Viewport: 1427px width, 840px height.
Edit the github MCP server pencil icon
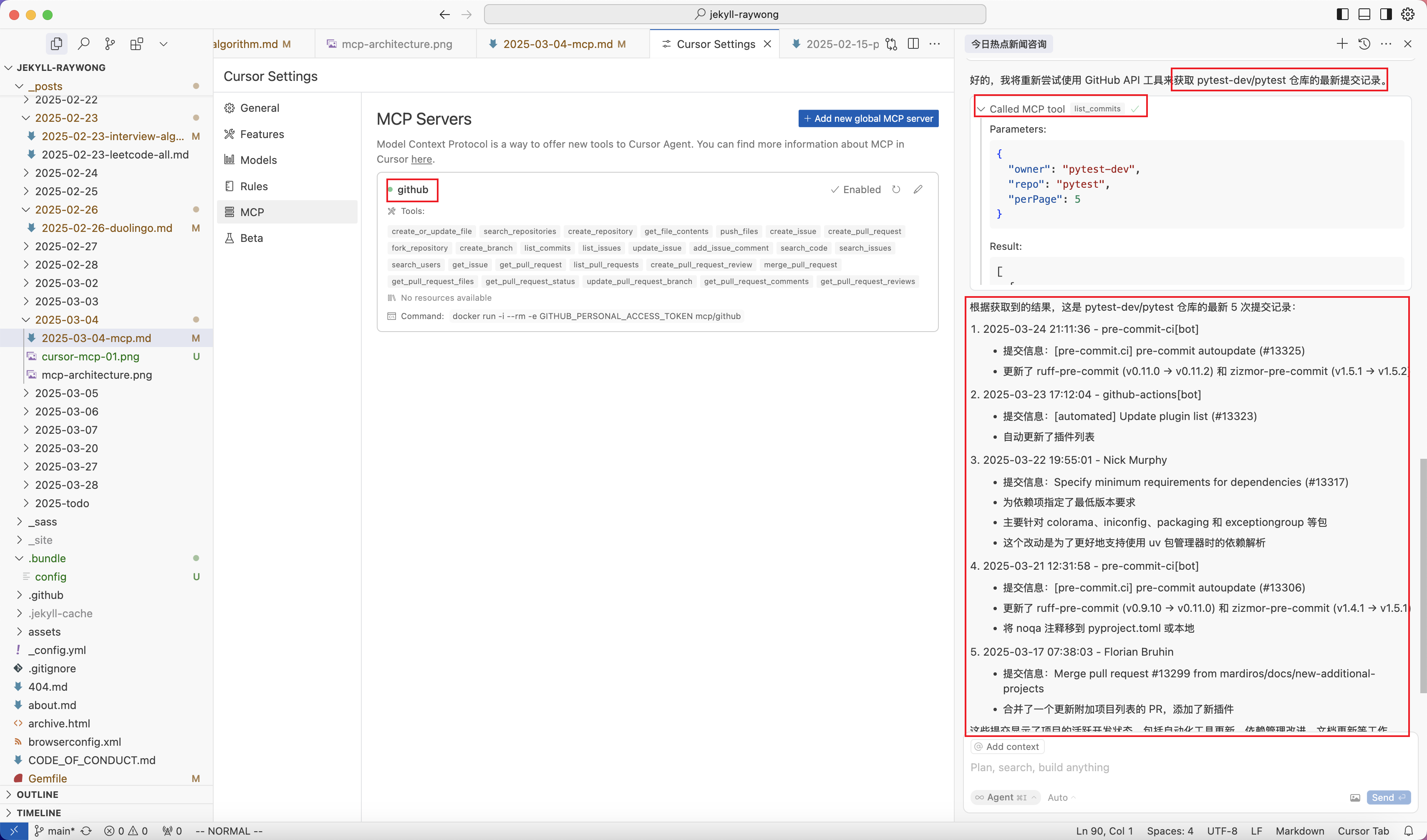pos(918,190)
